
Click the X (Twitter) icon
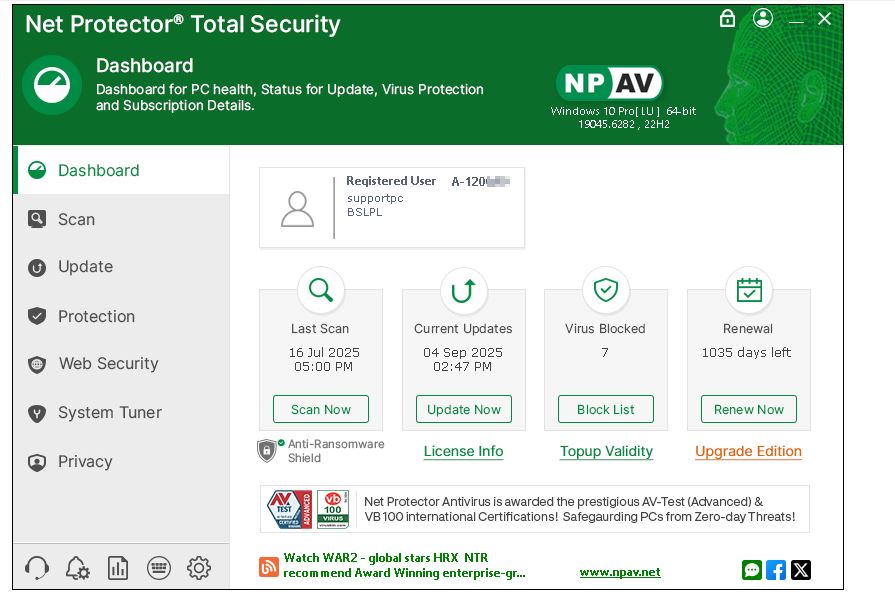pos(800,570)
